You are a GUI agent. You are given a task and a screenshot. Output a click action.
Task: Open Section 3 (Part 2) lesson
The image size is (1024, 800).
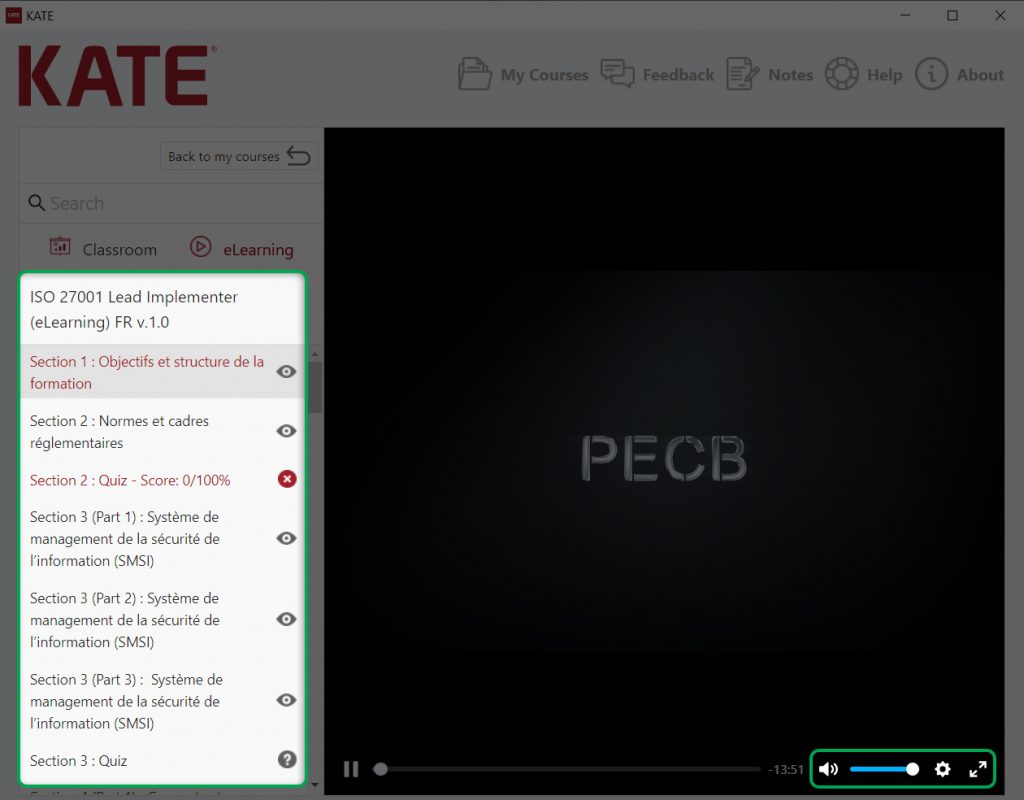point(163,620)
